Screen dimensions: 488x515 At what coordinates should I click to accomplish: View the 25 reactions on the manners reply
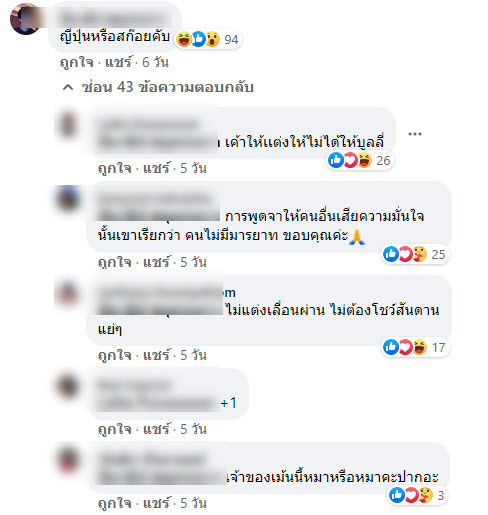(415, 255)
